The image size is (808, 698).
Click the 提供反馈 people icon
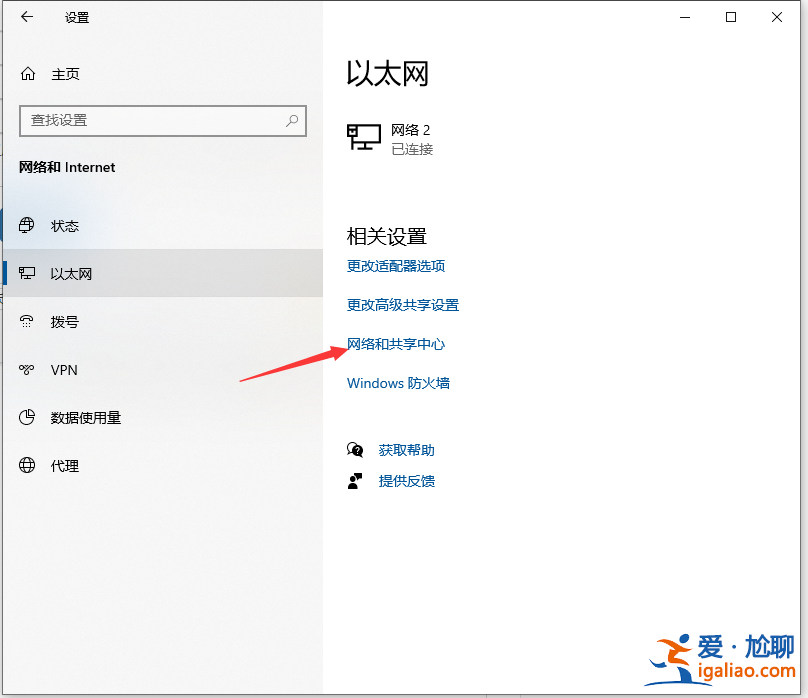(x=356, y=480)
